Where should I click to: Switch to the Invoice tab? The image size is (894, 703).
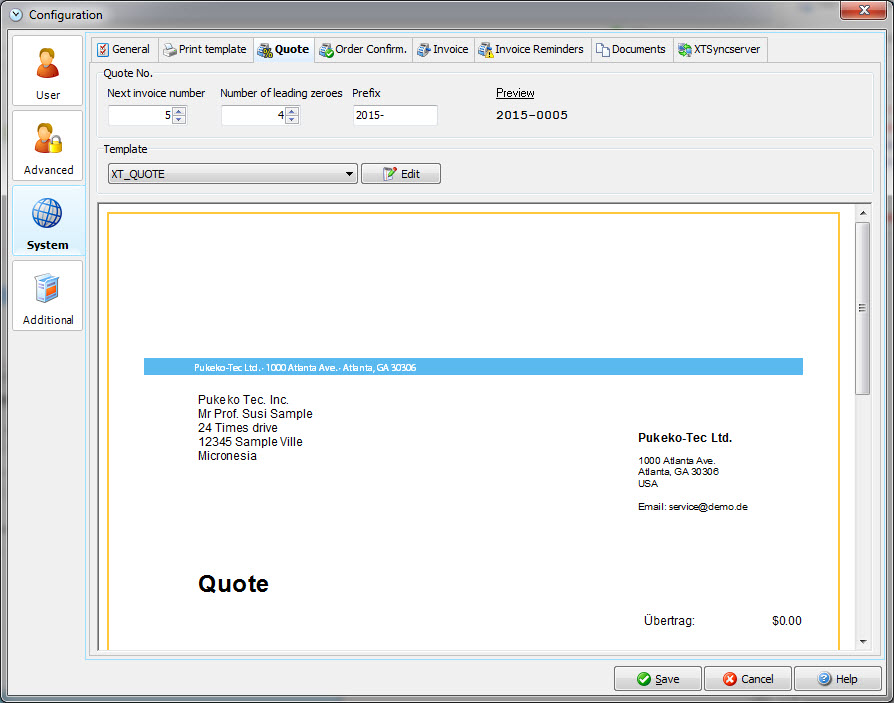coord(442,49)
